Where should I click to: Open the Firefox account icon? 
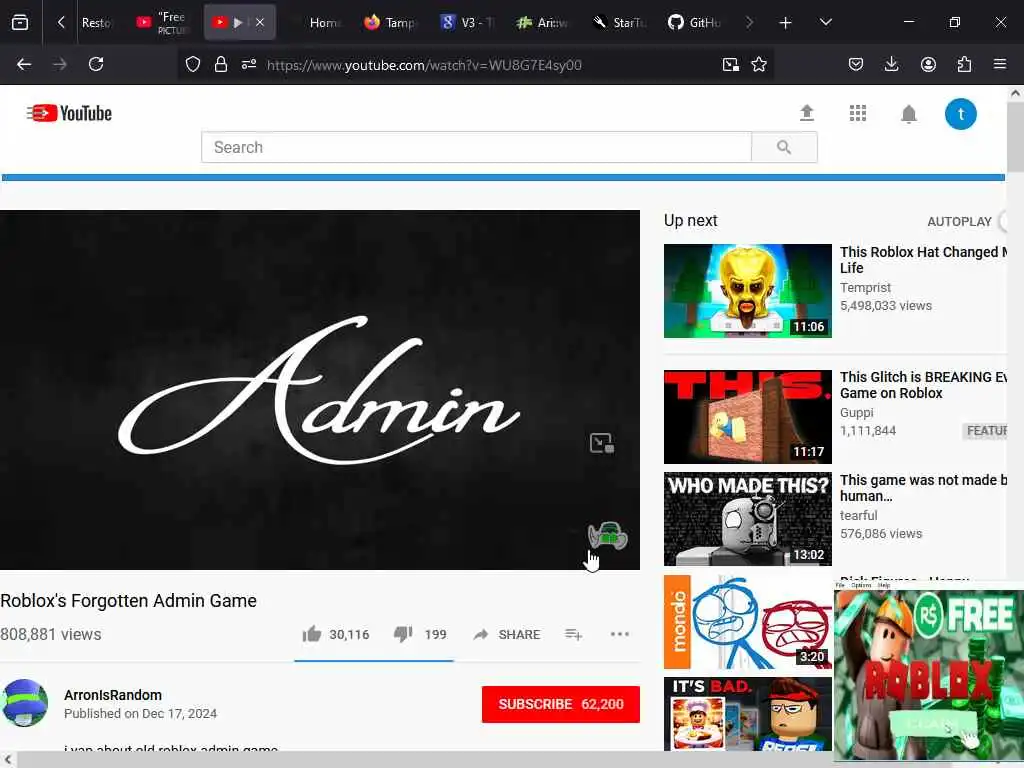pos(928,64)
